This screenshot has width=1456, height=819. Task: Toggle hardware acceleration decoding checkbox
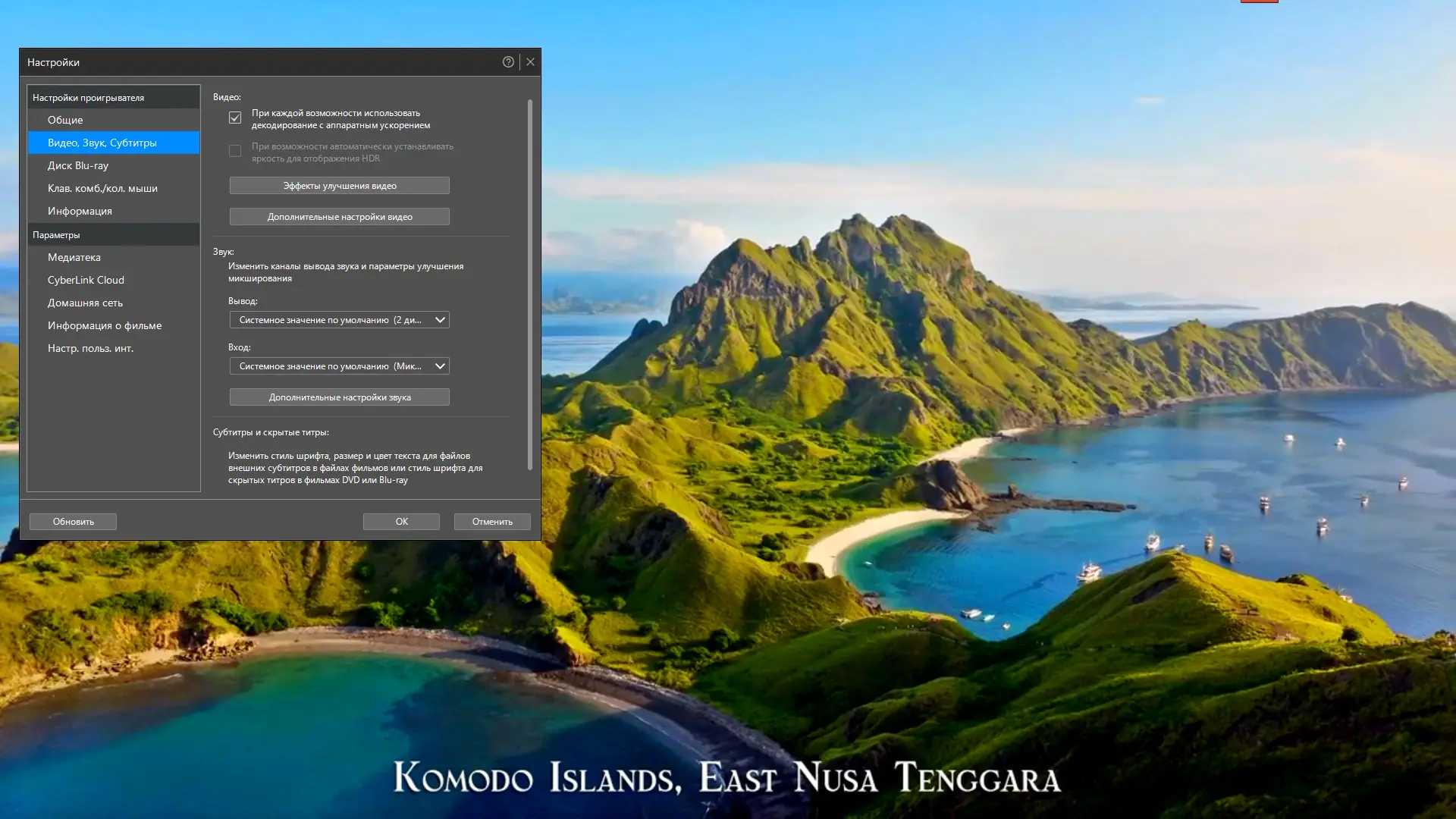point(235,118)
